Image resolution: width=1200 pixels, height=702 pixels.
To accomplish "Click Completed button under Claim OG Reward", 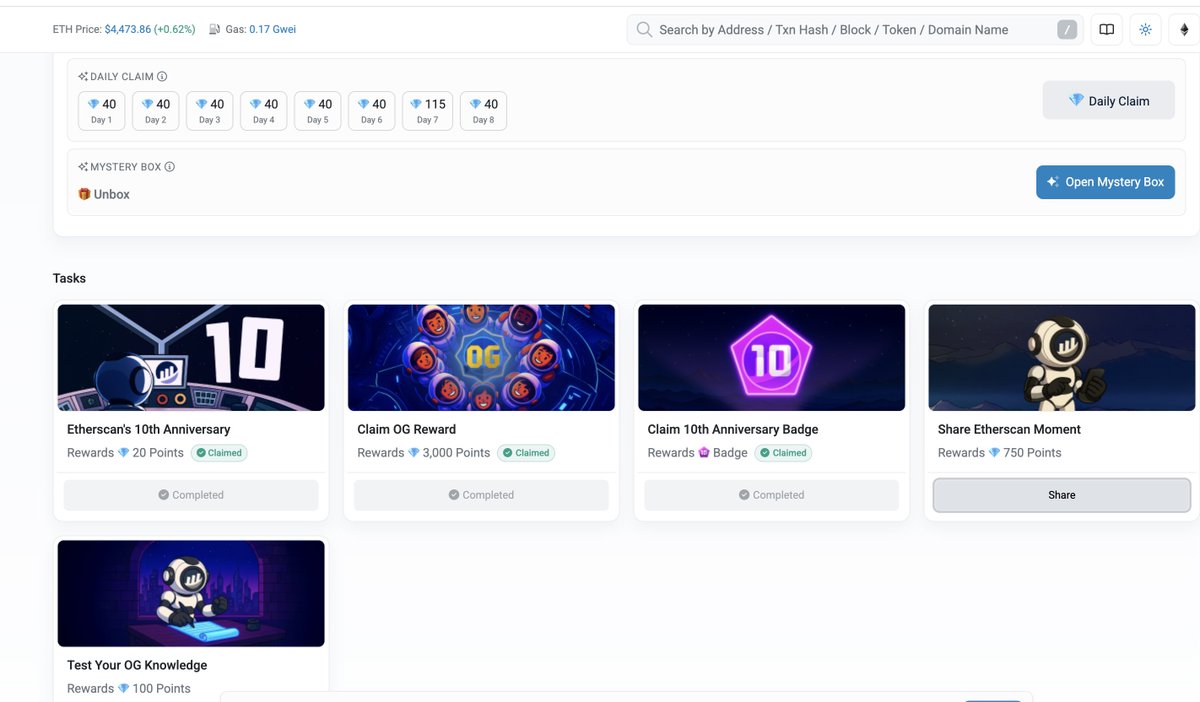I will click(481, 495).
